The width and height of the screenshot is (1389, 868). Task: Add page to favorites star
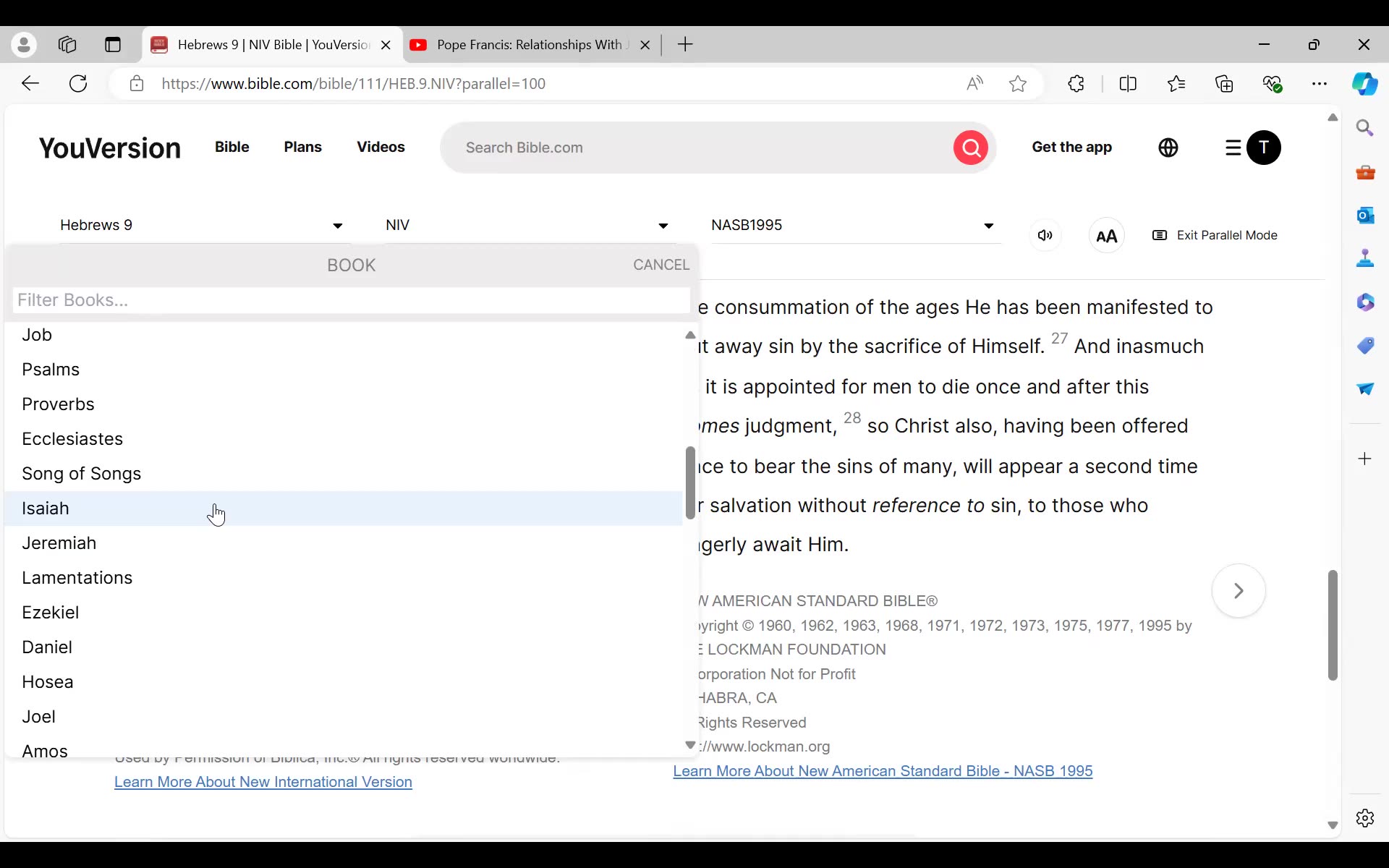coord(1018,84)
